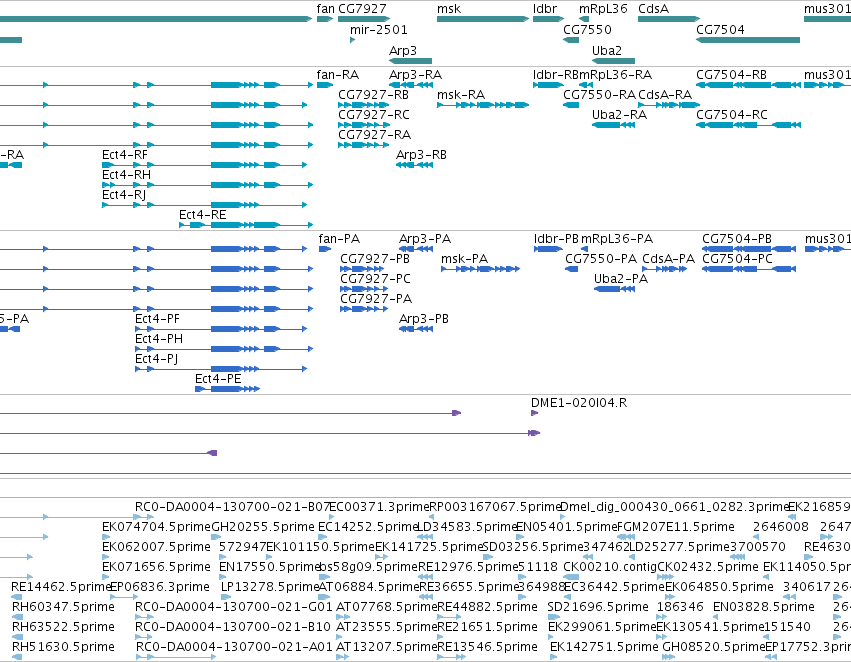Click the ldbr-RB transcript

coord(548,85)
